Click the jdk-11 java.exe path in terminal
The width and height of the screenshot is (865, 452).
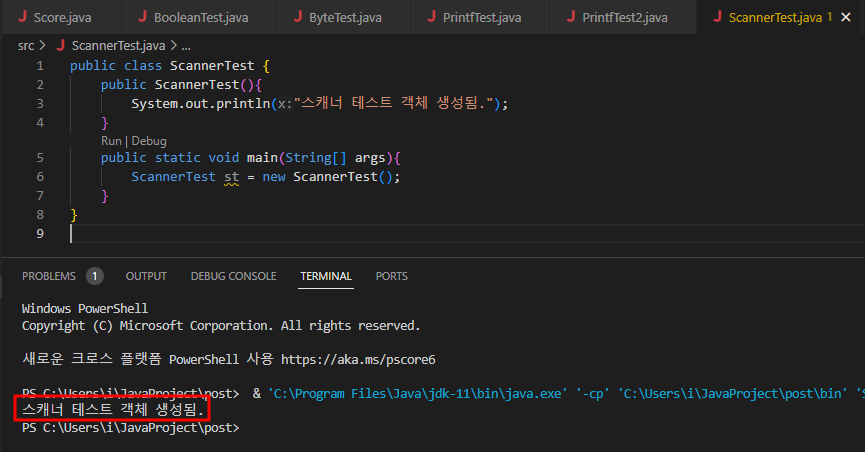(417, 393)
